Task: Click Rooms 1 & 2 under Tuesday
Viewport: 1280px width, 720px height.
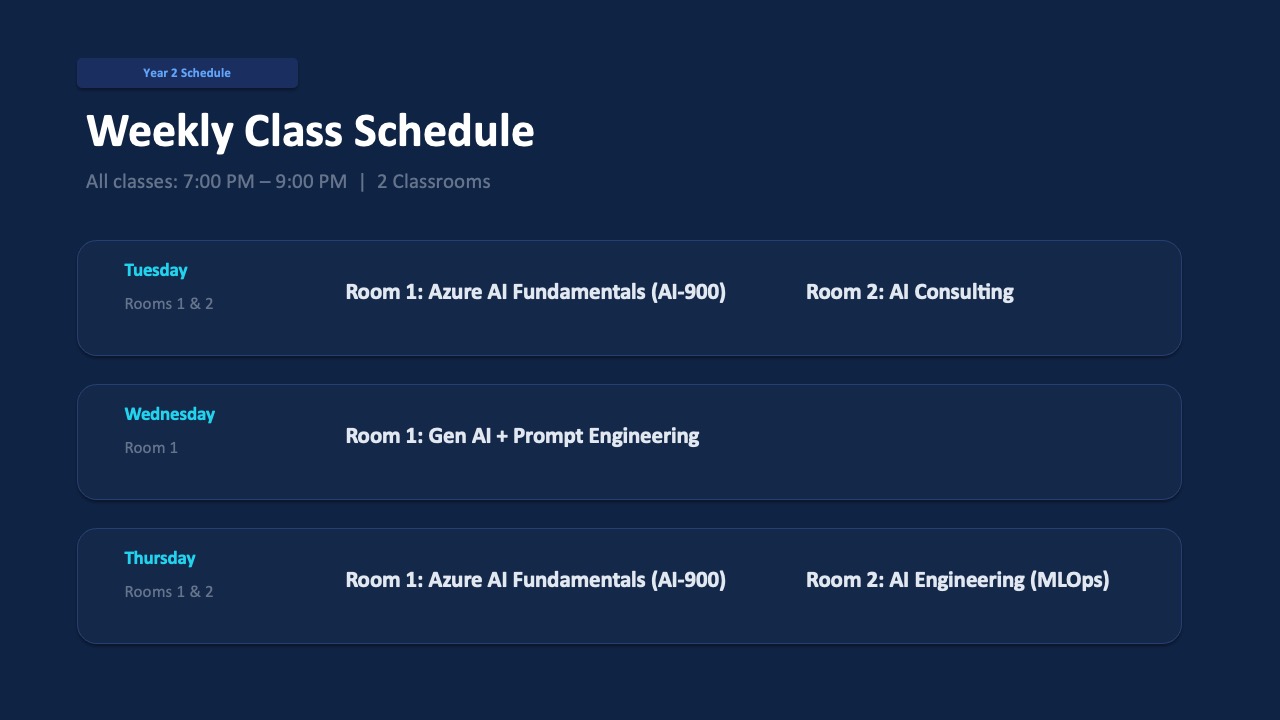Action: [169, 304]
